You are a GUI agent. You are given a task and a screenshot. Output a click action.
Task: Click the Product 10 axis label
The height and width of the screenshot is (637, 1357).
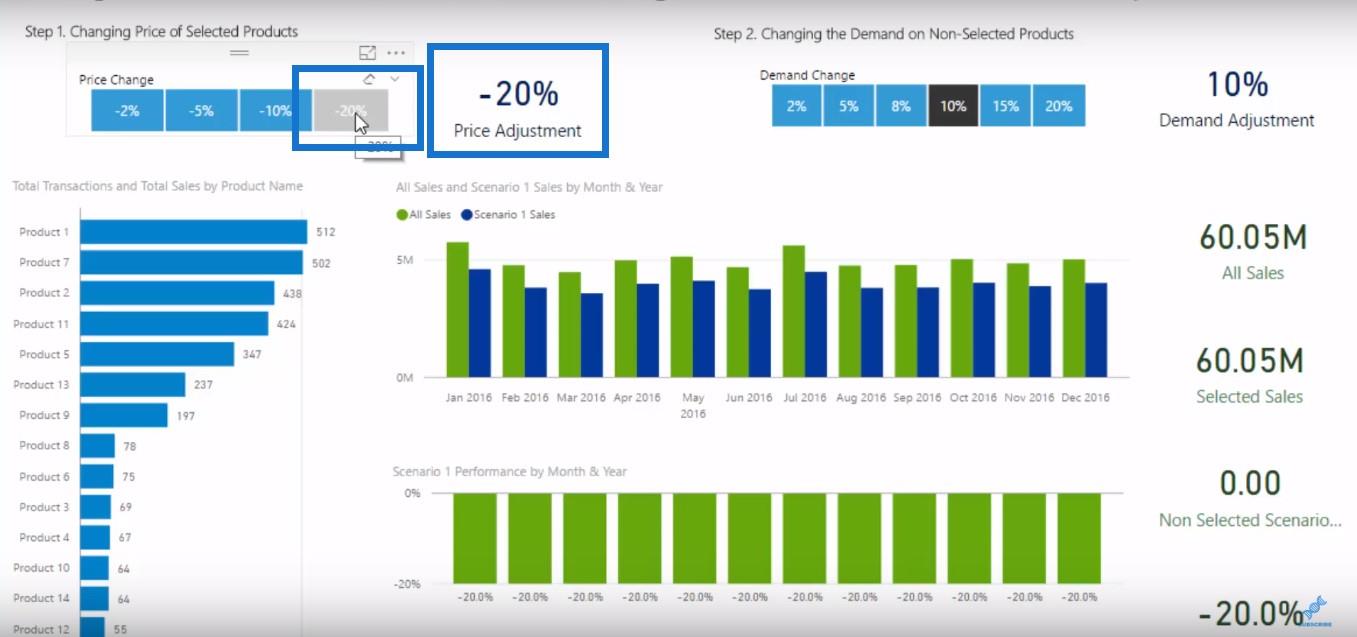coord(41,568)
